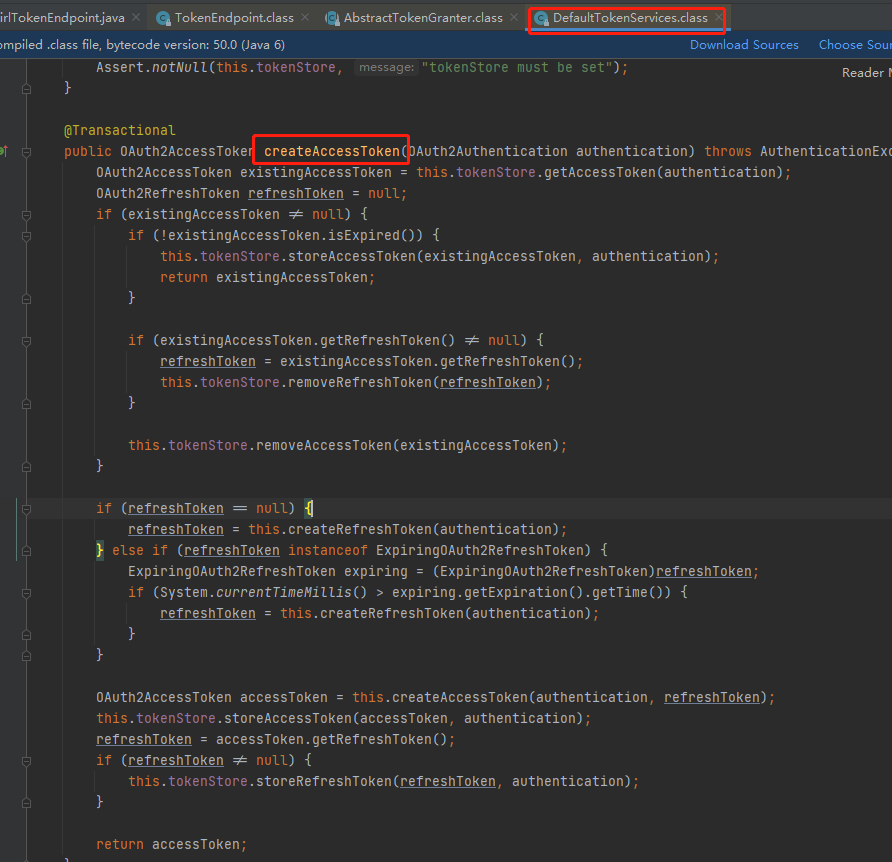The image size is (892, 862).
Task: Click 'Assert' in the notNull line
Action: 119,67
